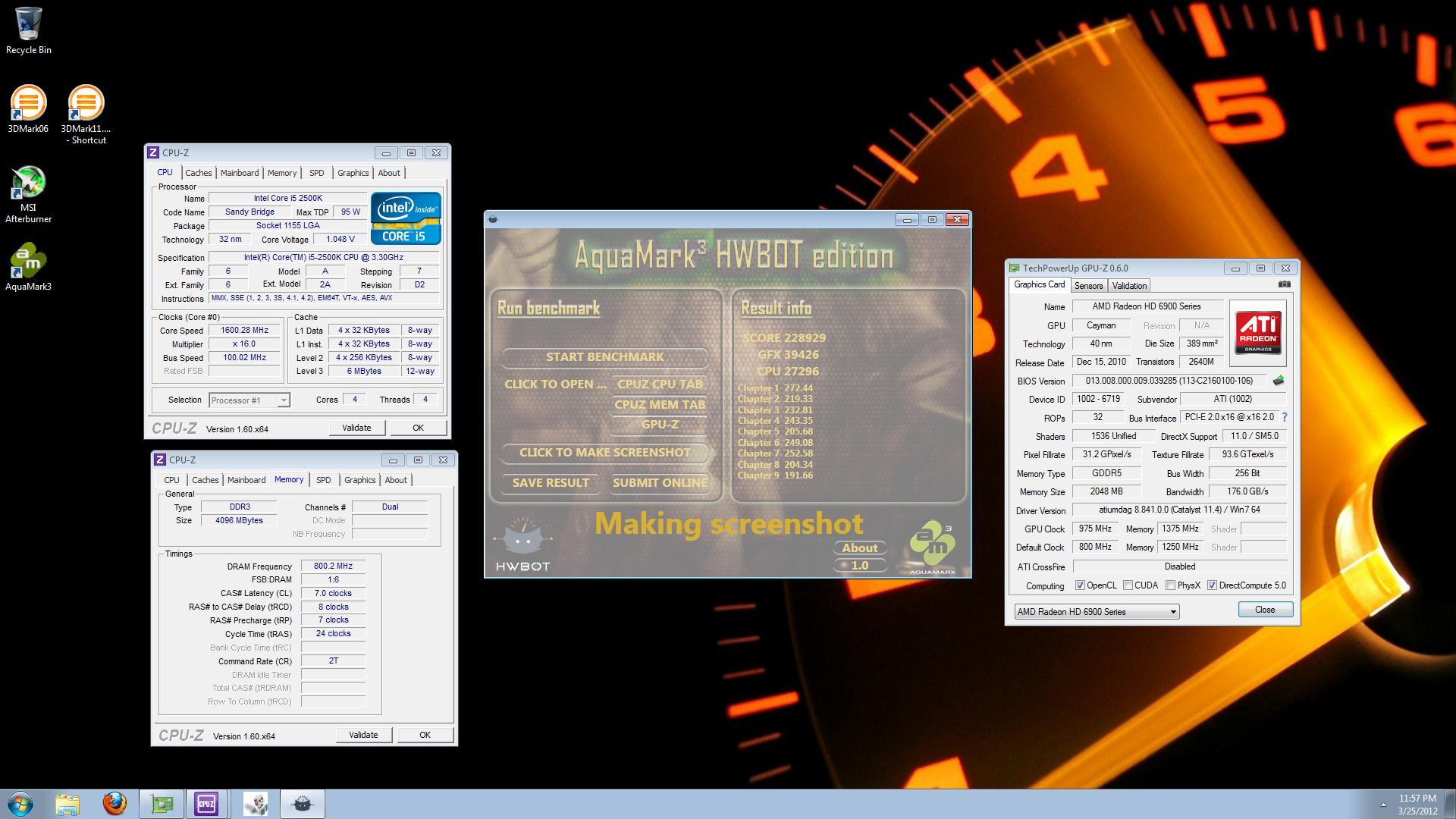This screenshot has height=819, width=1456.
Task: Open SPD tab in top CPU-Z window
Action: [317, 173]
